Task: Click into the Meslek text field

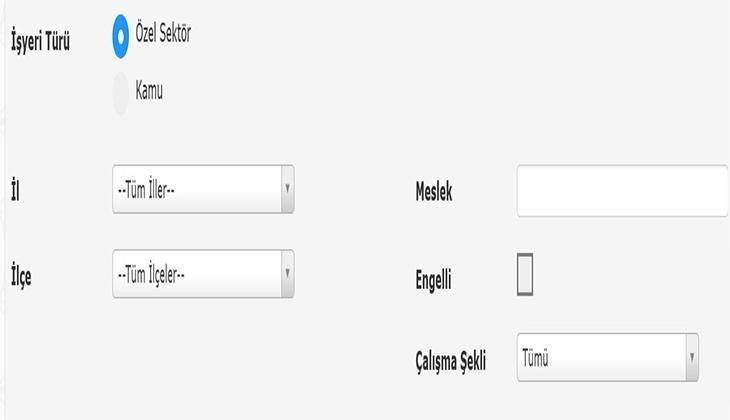Action: [621, 191]
